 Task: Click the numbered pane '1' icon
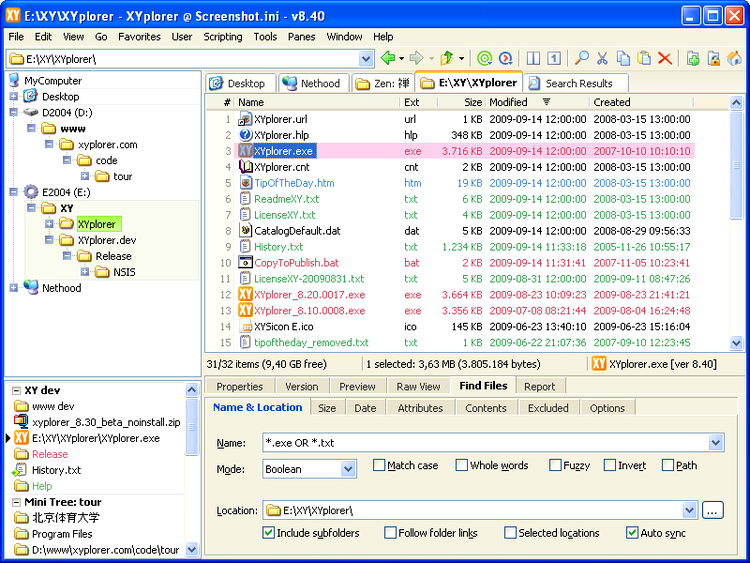click(x=554, y=58)
